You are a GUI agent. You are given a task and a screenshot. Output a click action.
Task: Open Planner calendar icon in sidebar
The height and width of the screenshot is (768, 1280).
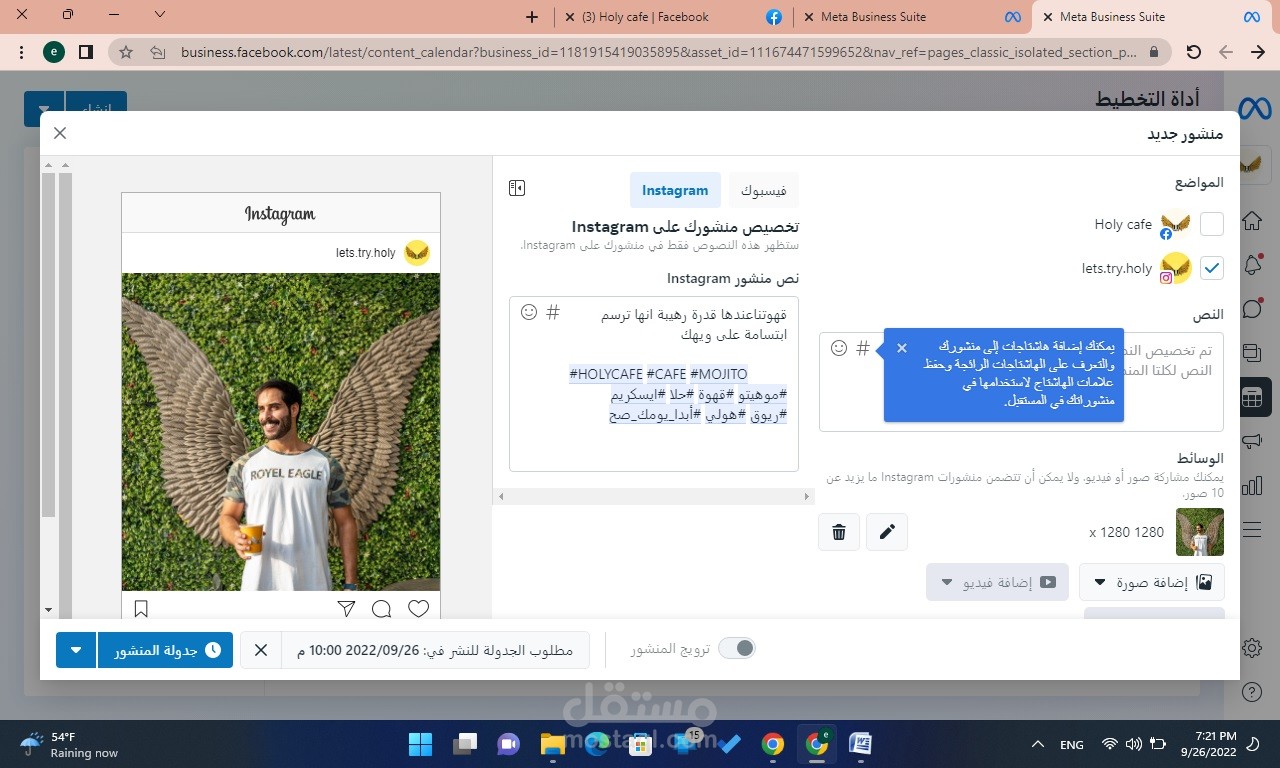click(1251, 397)
